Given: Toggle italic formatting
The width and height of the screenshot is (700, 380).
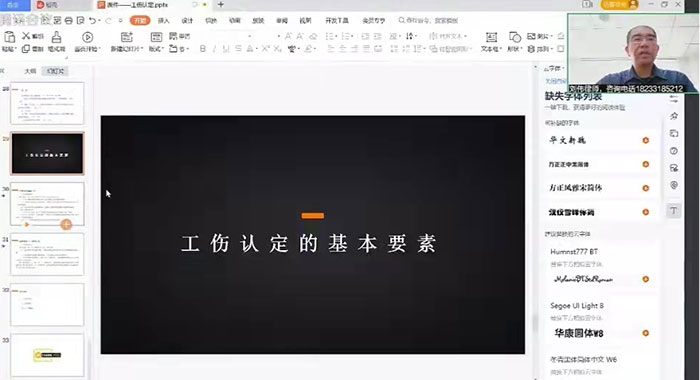Looking at the screenshot, I should (214, 49).
